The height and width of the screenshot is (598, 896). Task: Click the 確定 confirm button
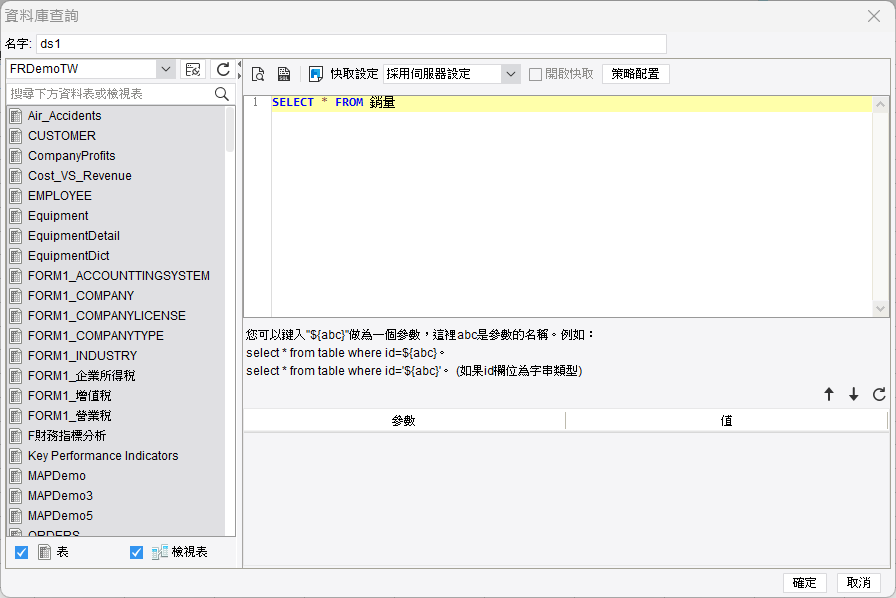pyautogui.click(x=804, y=583)
